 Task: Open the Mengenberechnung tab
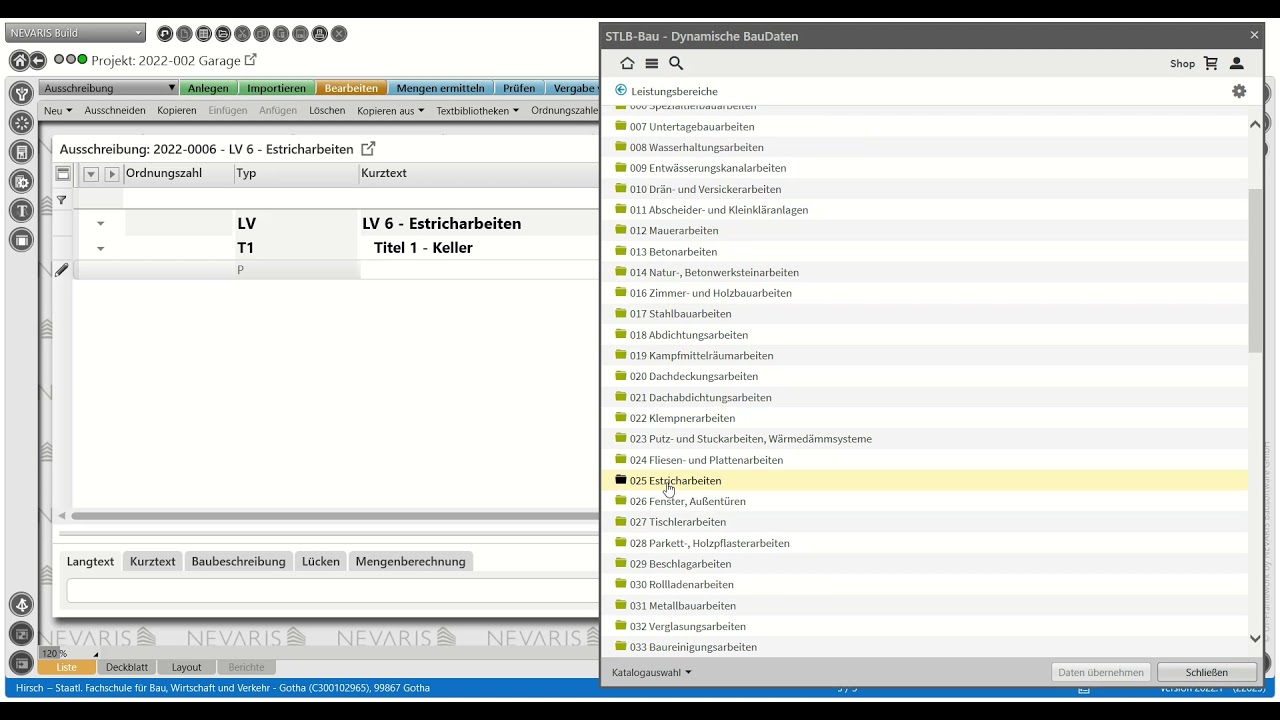(411, 561)
